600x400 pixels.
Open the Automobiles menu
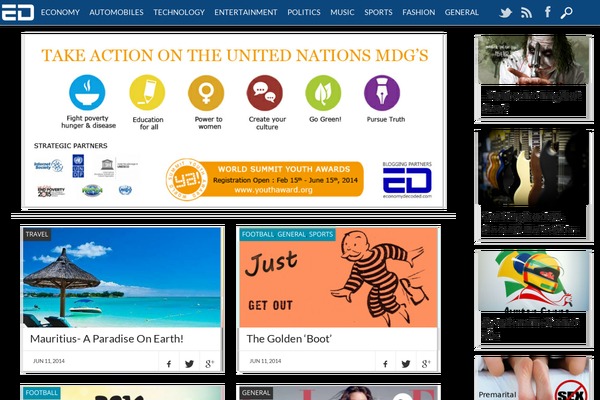(x=116, y=12)
